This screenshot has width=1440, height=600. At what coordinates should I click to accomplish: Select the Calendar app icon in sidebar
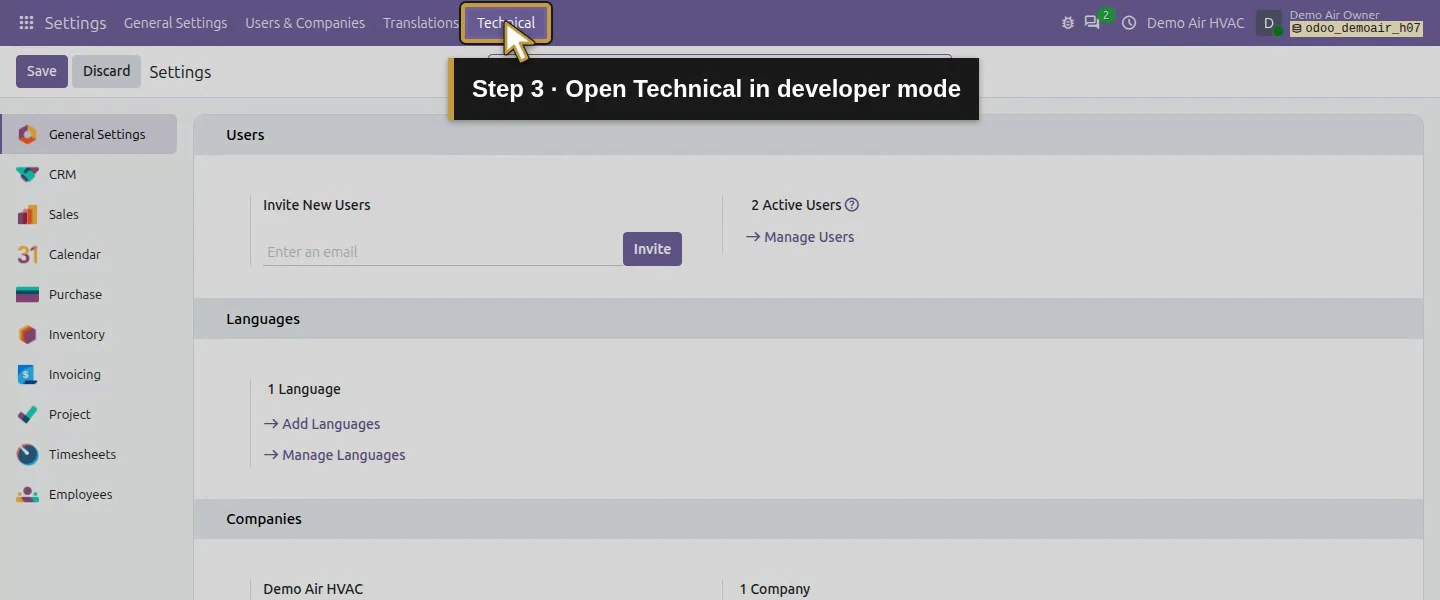coord(28,254)
